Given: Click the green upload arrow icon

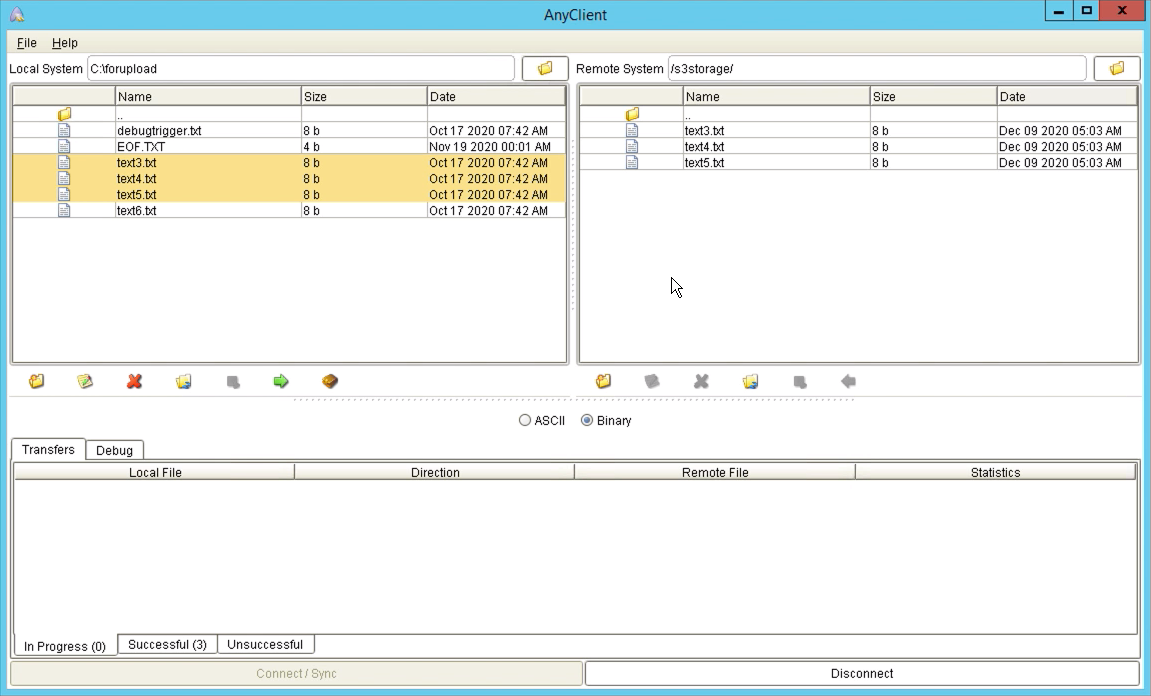Looking at the screenshot, I should click(x=281, y=381).
